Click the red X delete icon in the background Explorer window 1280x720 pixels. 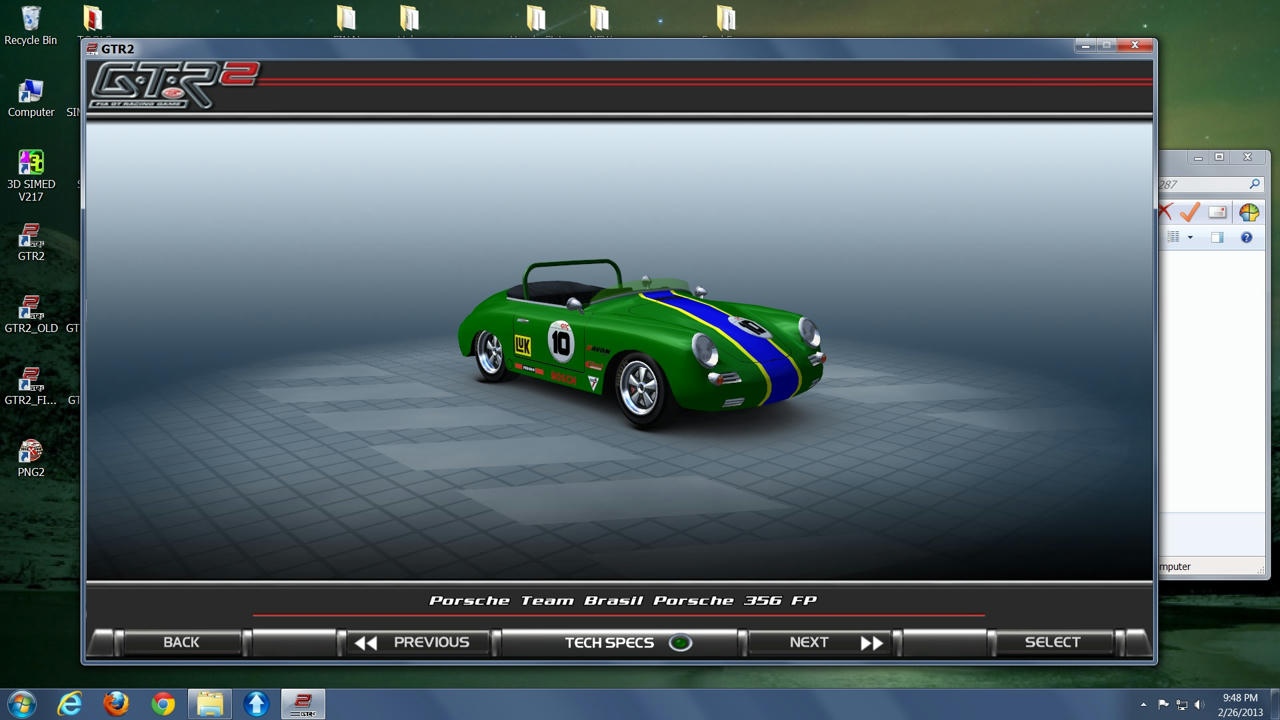tap(1165, 211)
